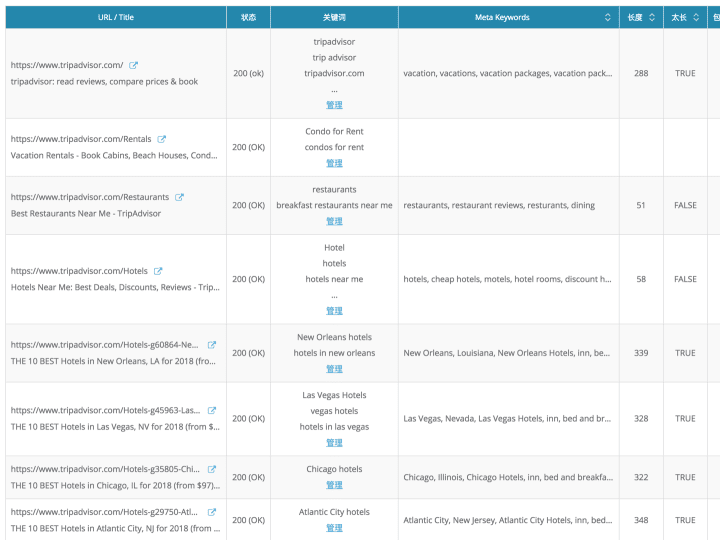Click meta keywords 'hotels, cheap hotels, motels'
The height and width of the screenshot is (540, 720).
tap(507, 279)
